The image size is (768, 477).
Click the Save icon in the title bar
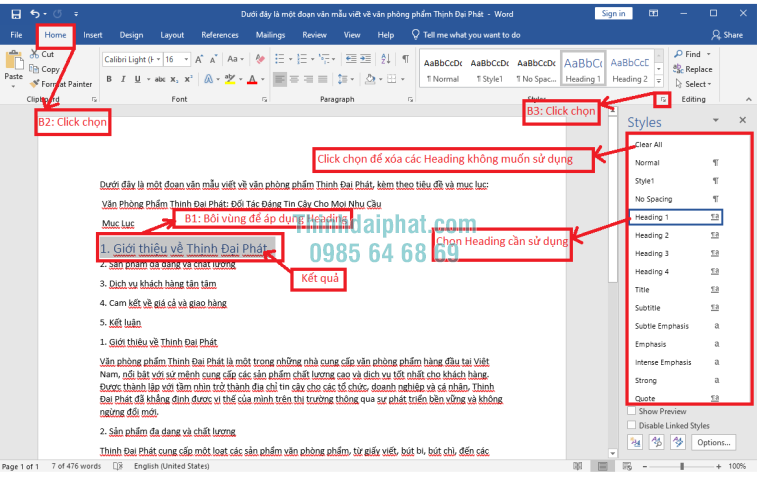point(16,14)
